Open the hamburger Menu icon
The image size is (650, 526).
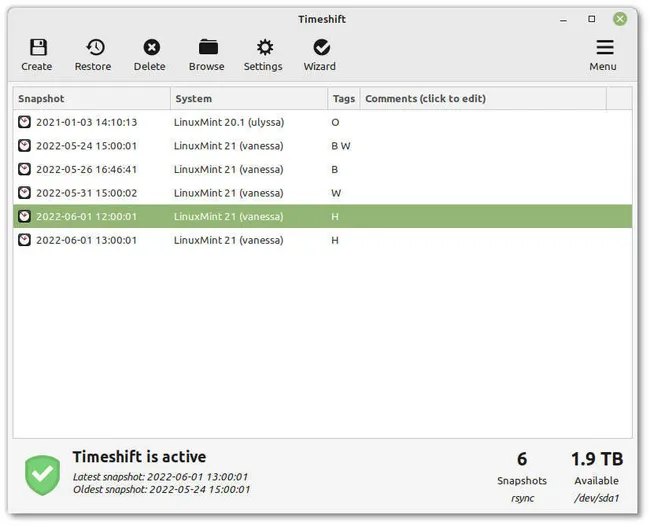[604, 47]
